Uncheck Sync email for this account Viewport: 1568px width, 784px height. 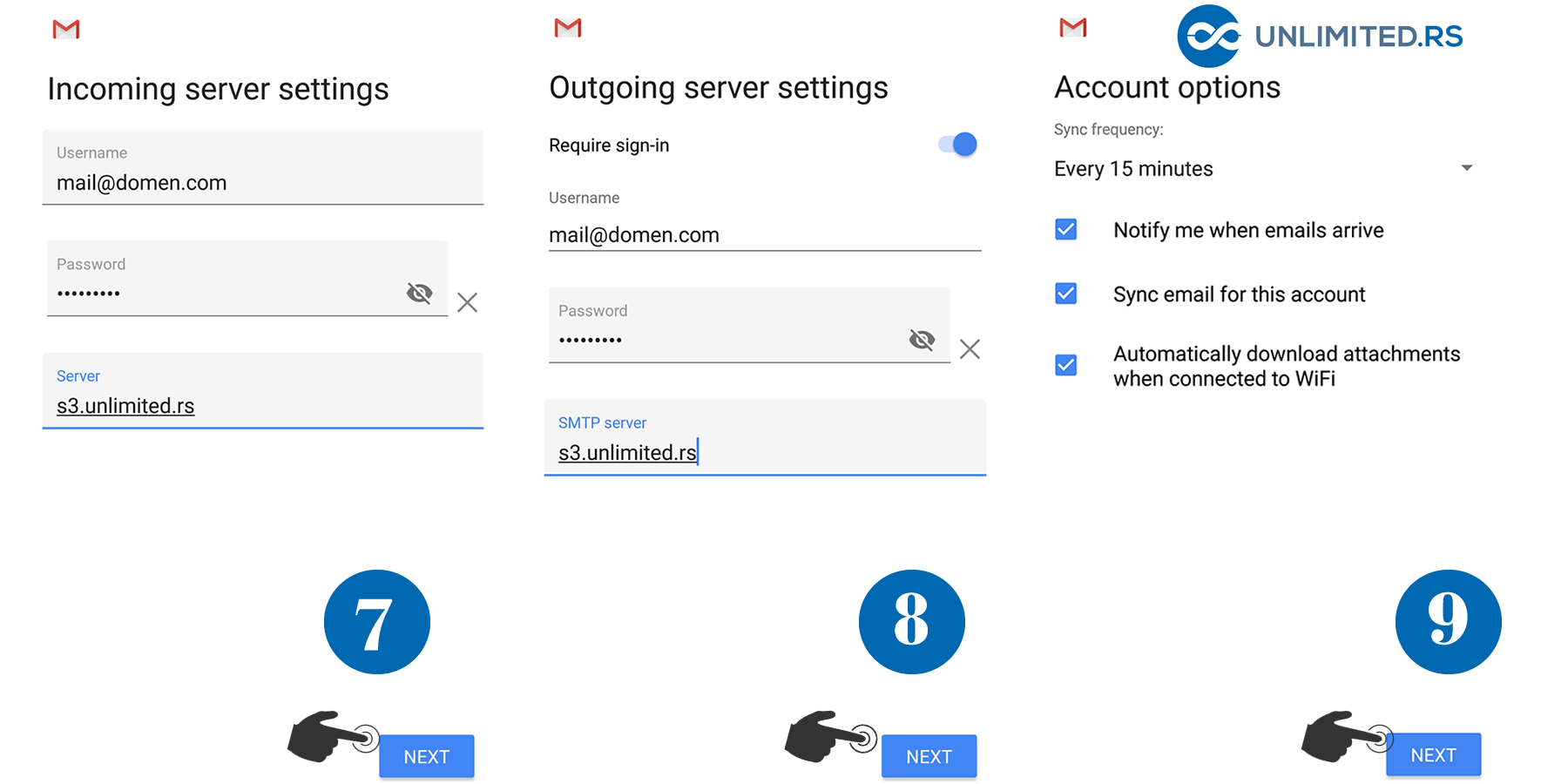[x=1066, y=294]
